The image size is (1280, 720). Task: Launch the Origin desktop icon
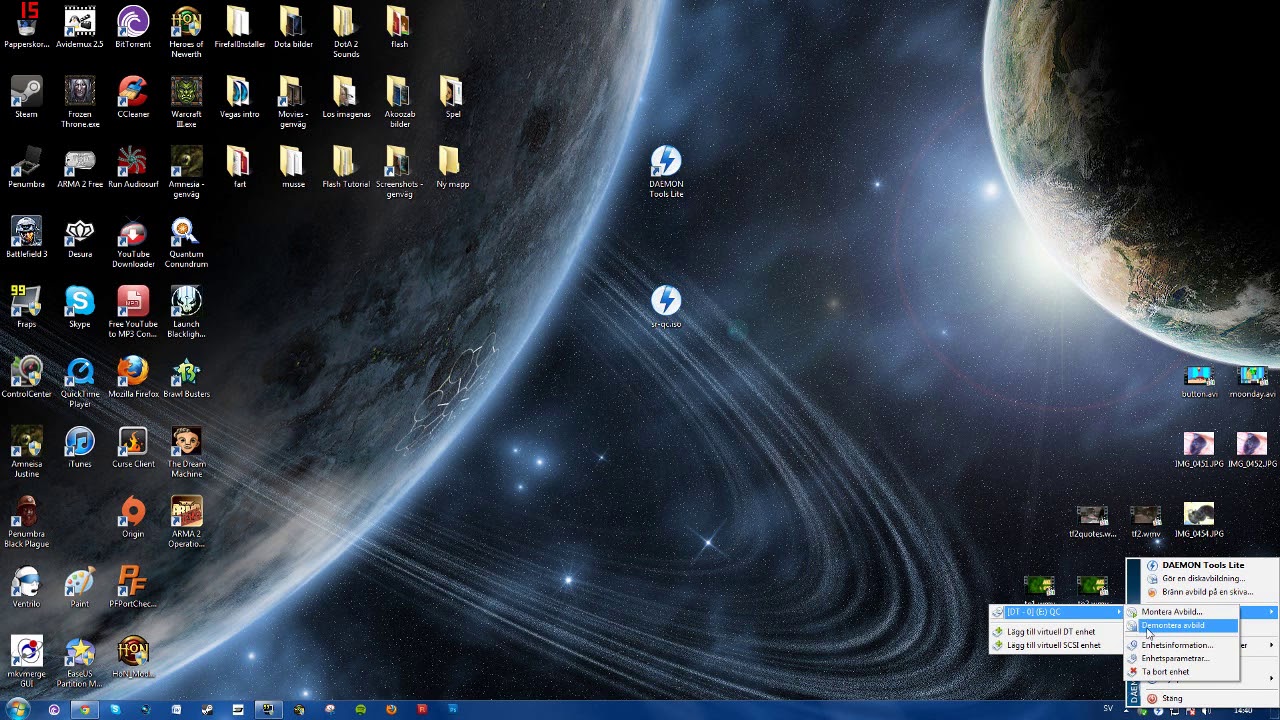pos(133,517)
